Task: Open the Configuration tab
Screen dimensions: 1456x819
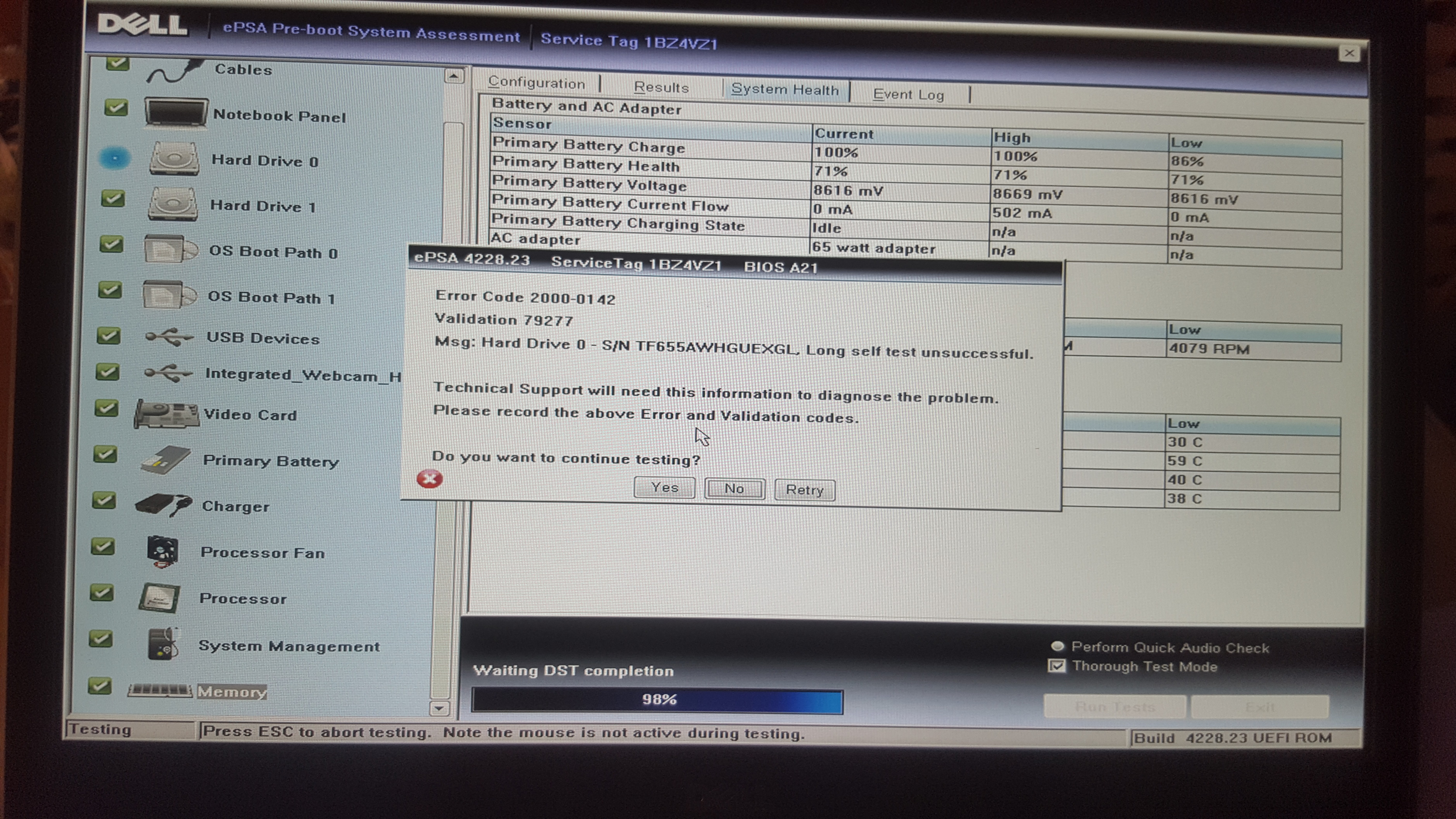Action: pyautogui.click(x=537, y=83)
